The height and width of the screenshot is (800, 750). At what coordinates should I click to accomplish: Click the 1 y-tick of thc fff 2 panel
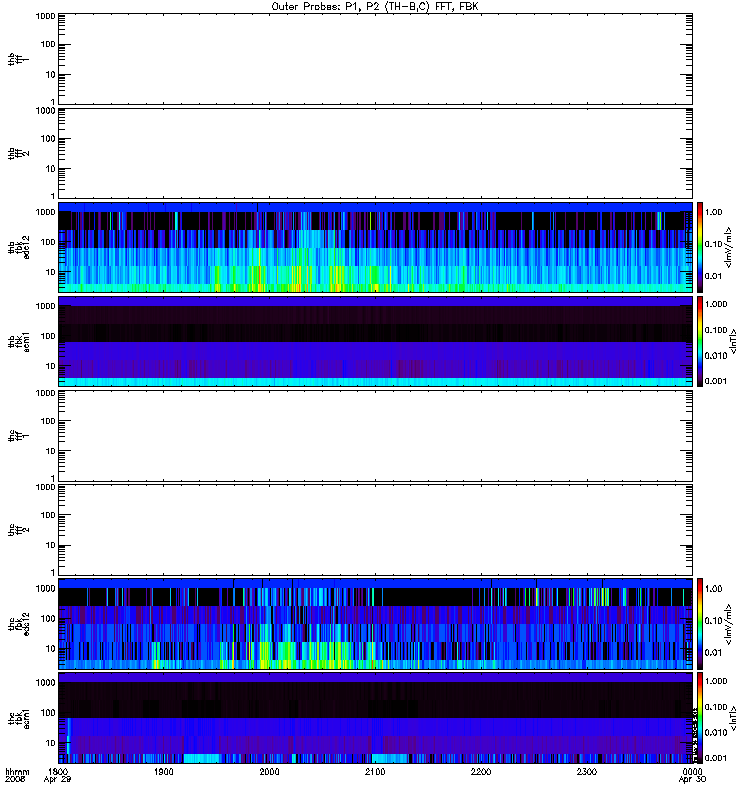53,572
